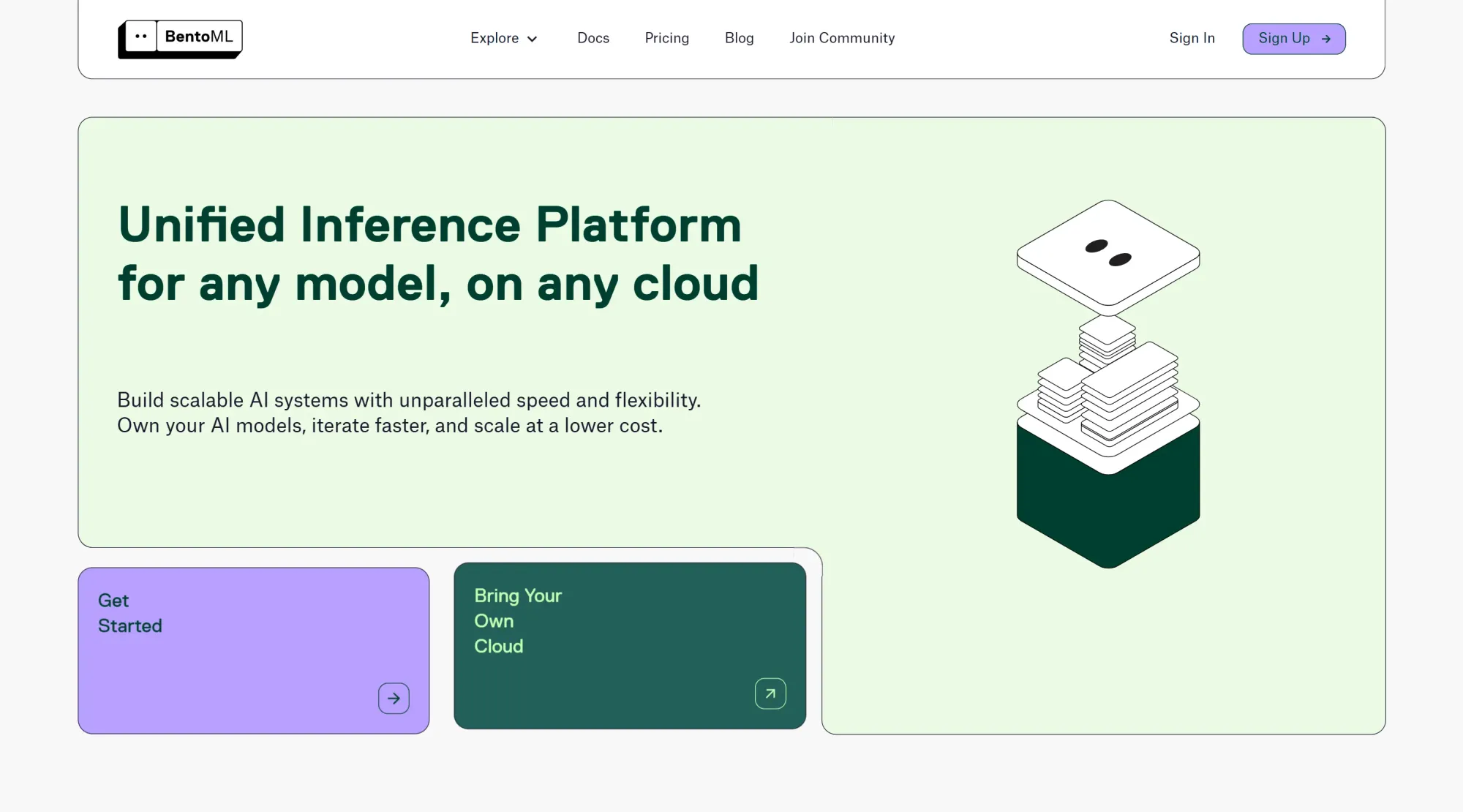Click the arrow icon inside the Sign Up button
This screenshot has width=1463, height=812.
click(1325, 39)
